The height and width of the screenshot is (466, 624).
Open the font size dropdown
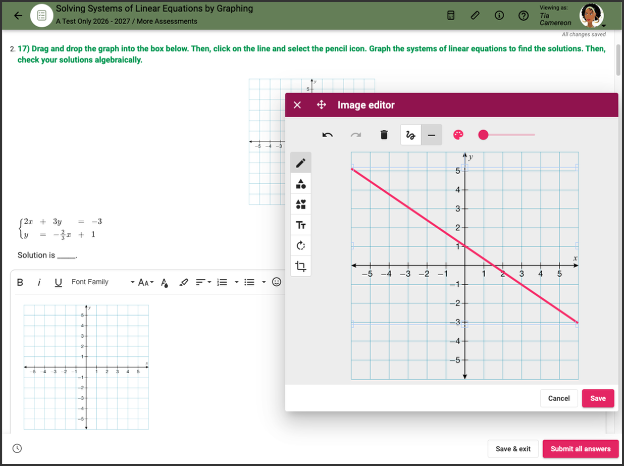(x=146, y=282)
